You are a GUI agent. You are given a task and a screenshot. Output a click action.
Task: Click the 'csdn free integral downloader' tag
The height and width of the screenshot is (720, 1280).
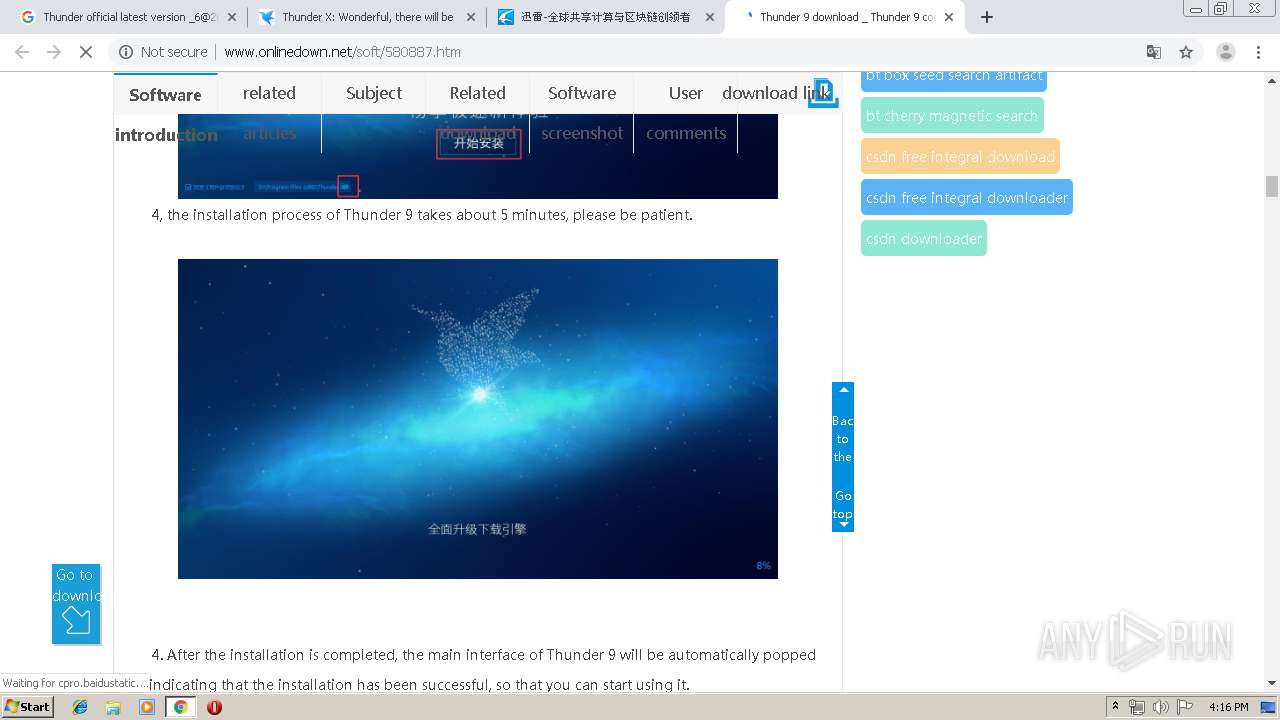coord(967,198)
